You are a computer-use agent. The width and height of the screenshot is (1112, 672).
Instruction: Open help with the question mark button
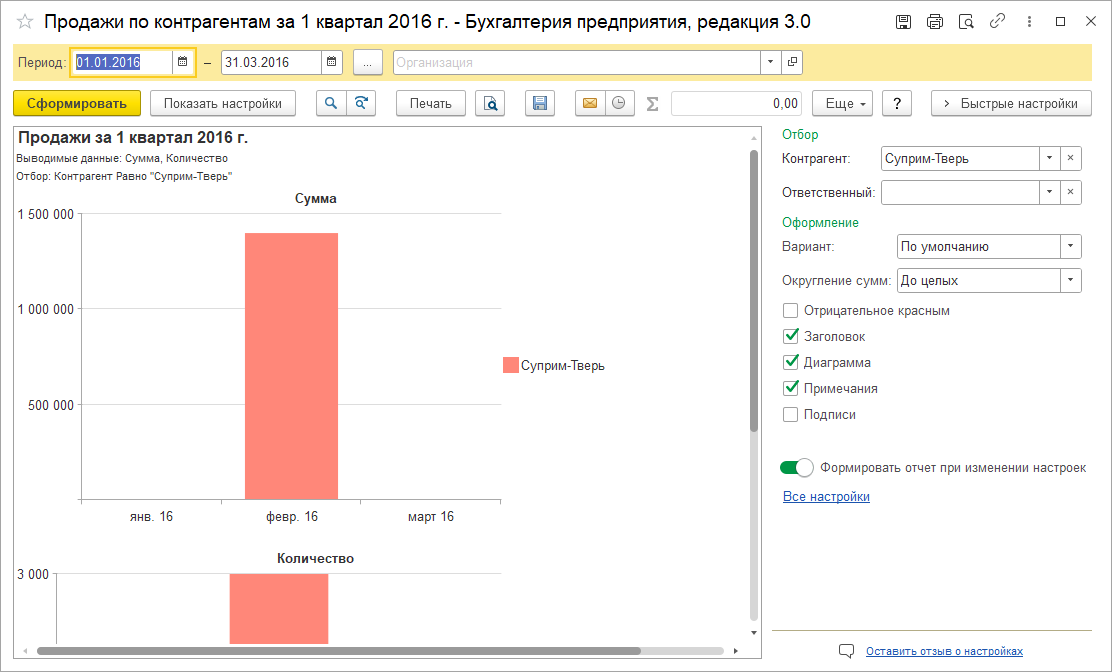[x=896, y=103]
